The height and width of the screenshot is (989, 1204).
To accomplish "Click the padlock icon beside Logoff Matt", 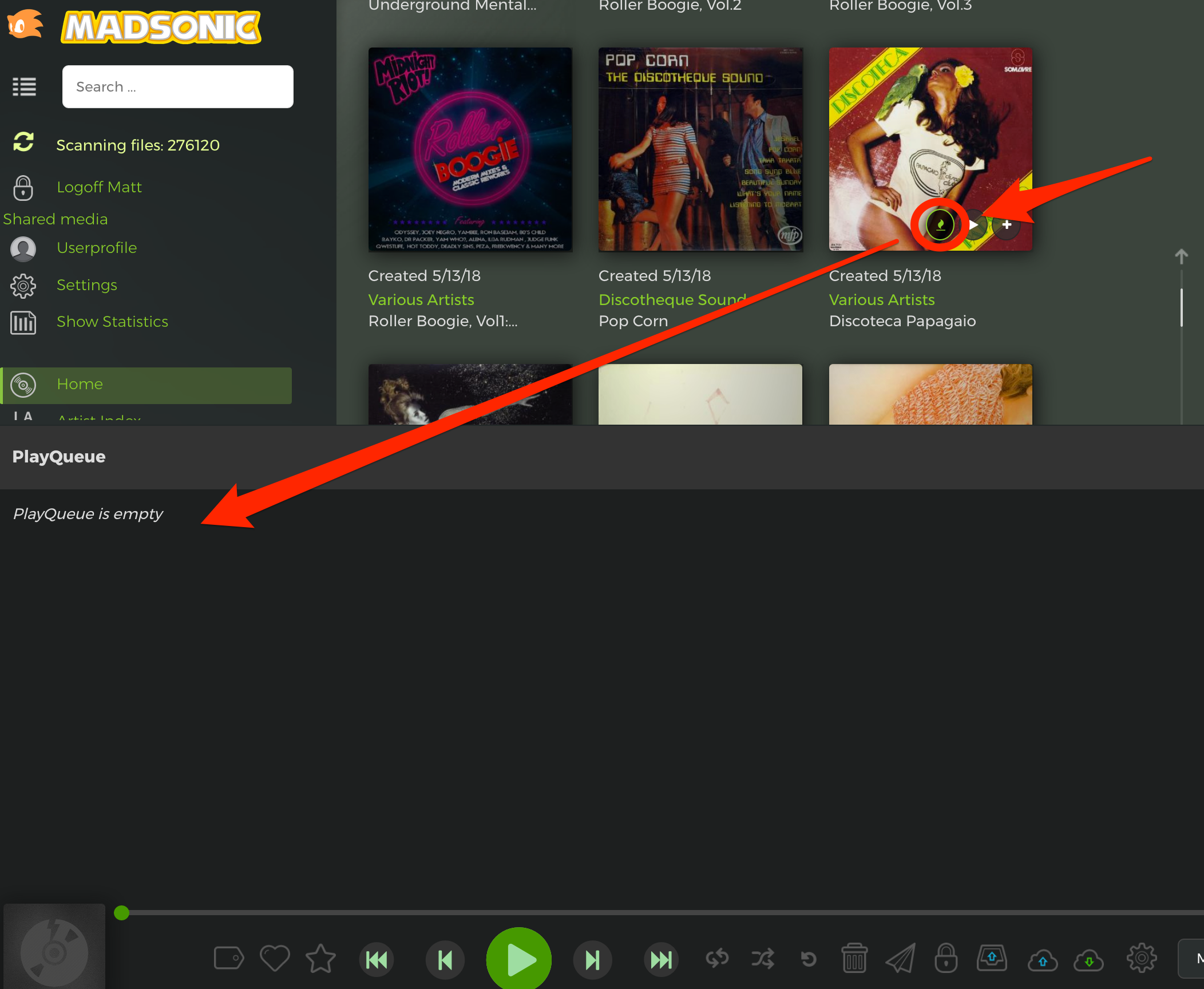I will tap(23, 188).
